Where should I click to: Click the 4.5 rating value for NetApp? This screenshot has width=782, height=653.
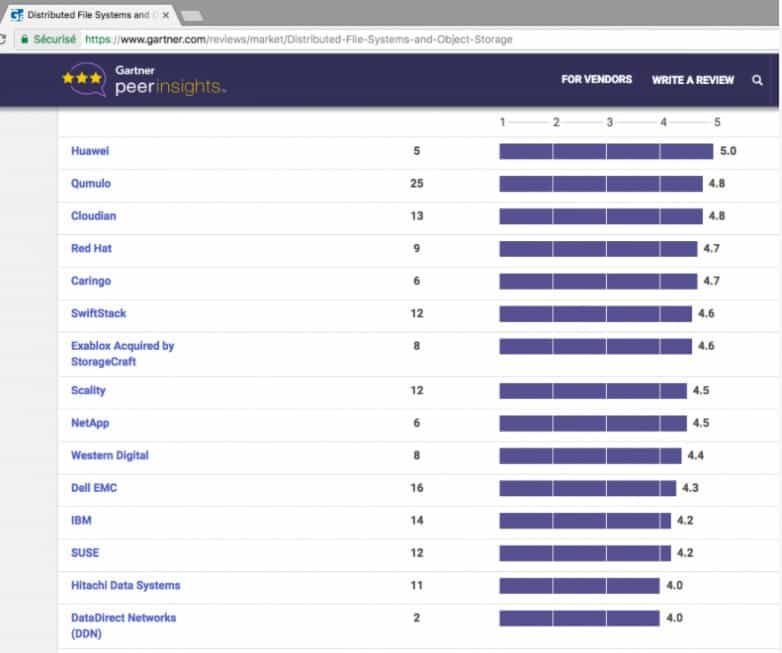tap(701, 423)
